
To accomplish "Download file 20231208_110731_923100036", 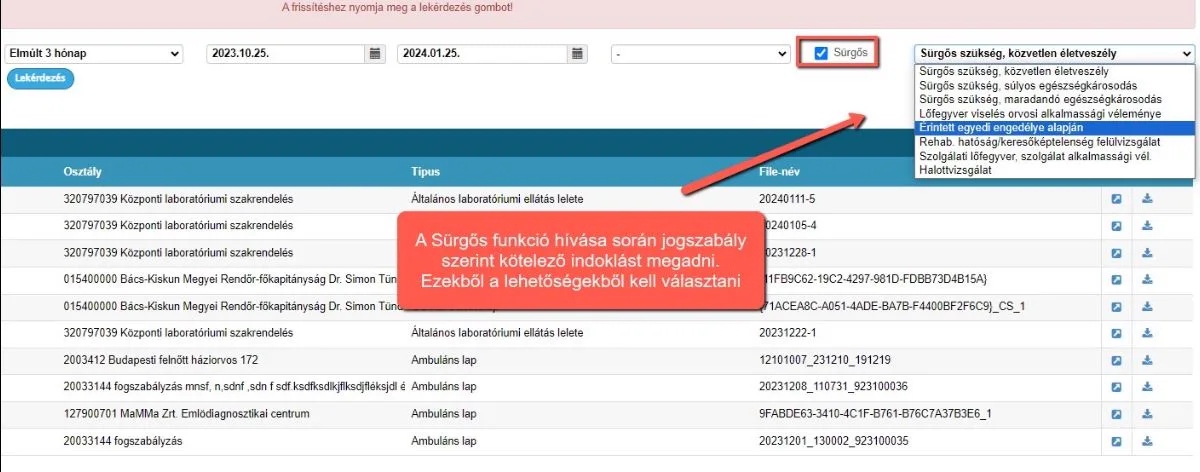I will [1147, 387].
